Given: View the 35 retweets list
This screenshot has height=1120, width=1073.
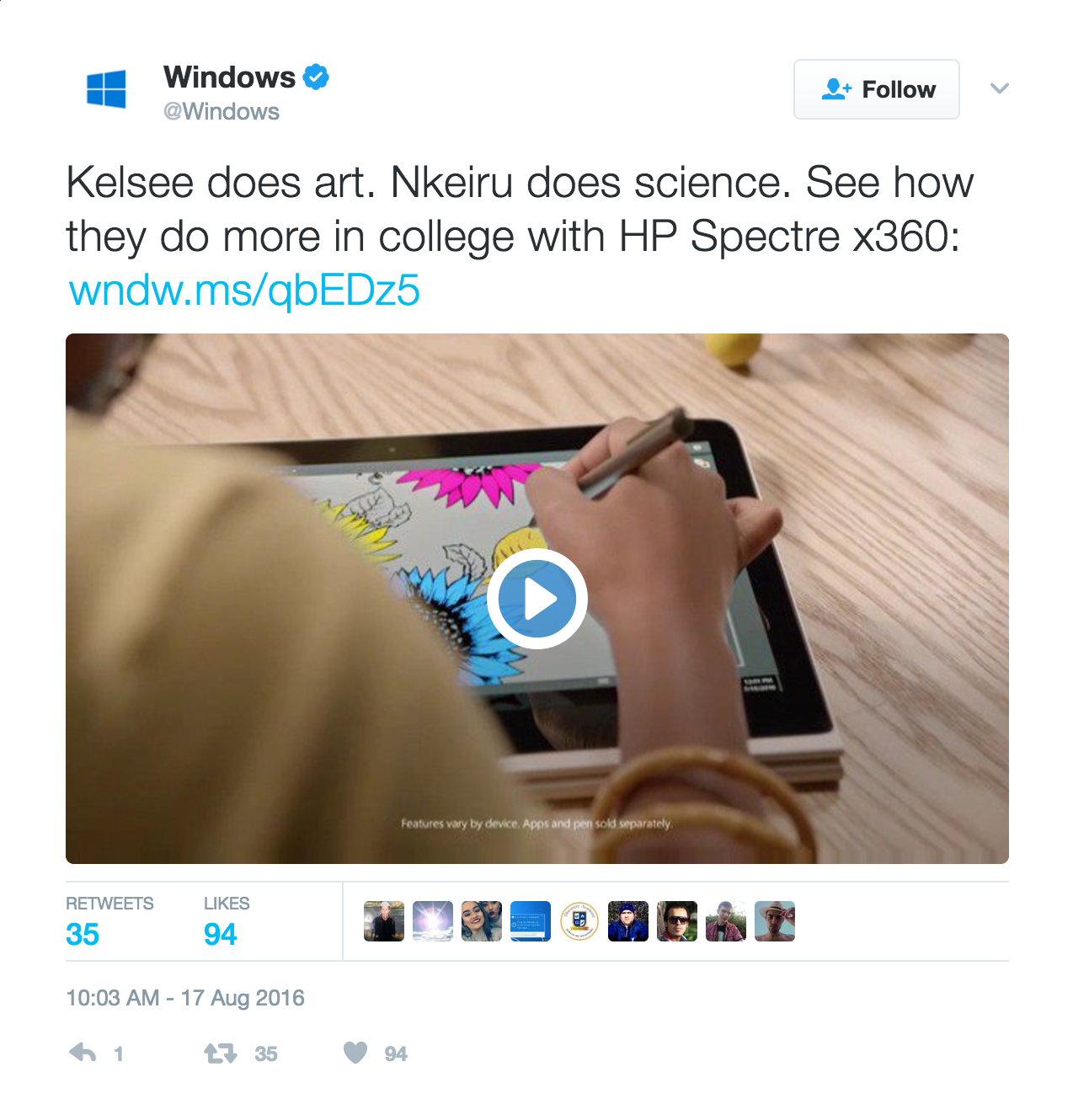Looking at the screenshot, I should coord(109,921).
